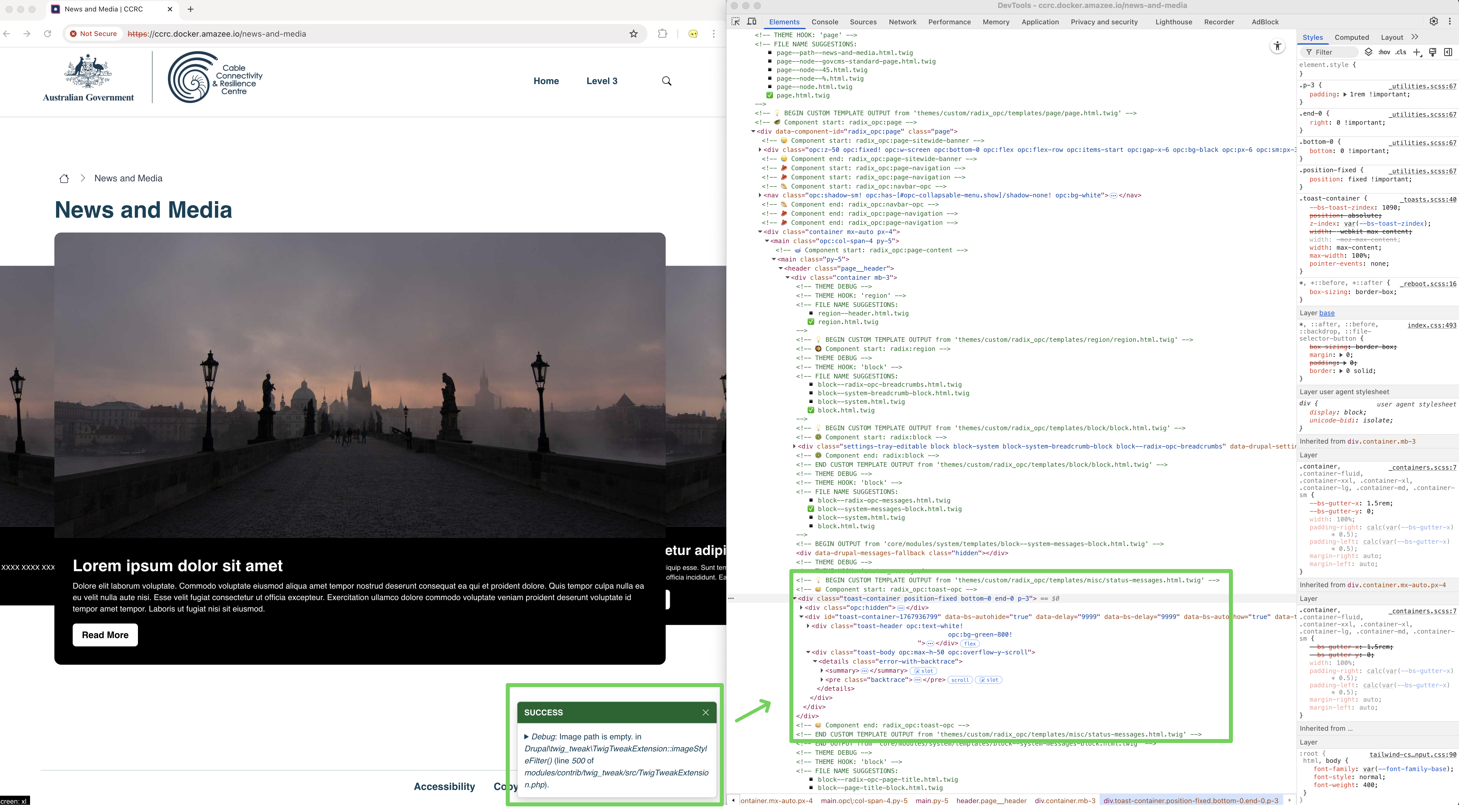Viewport: 1459px width, 812px height.
Task: Toggle the computed styles sidebar icon
Action: click(1448, 52)
